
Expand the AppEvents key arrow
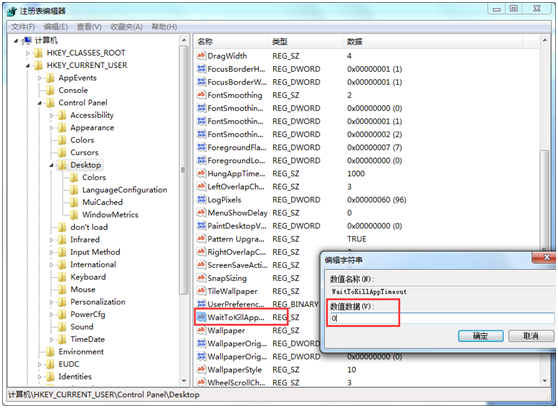(x=40, y=78)
